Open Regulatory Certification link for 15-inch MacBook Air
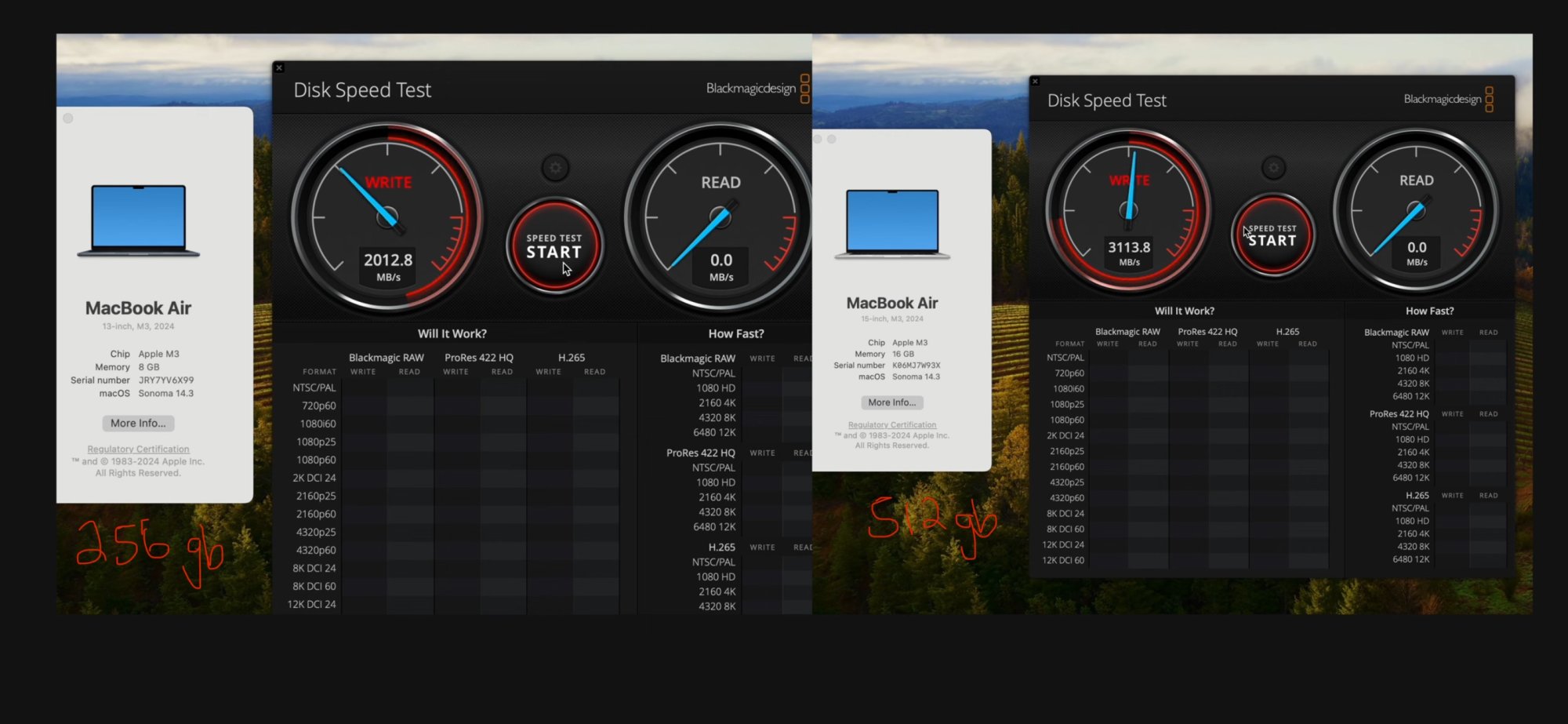 pyautogui.click(x=892, y=424)
